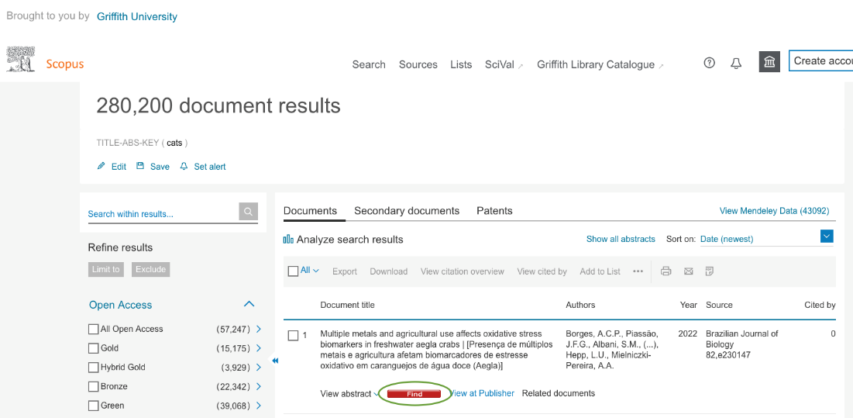Tick the Gold open access checkbox
853x418 pixels.
[93, 348]
